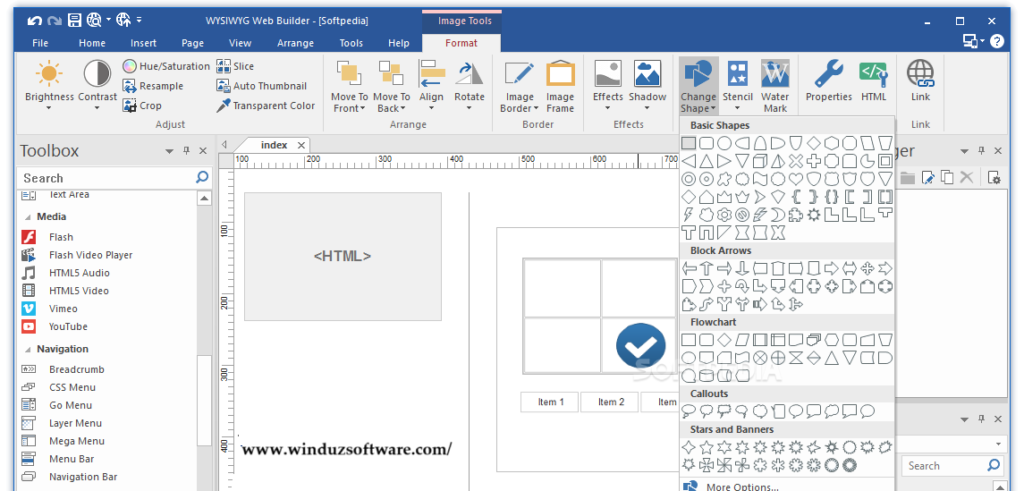Open the Tools ribbon tab
The image size is (1024, 491).
[x=351, y=43]
